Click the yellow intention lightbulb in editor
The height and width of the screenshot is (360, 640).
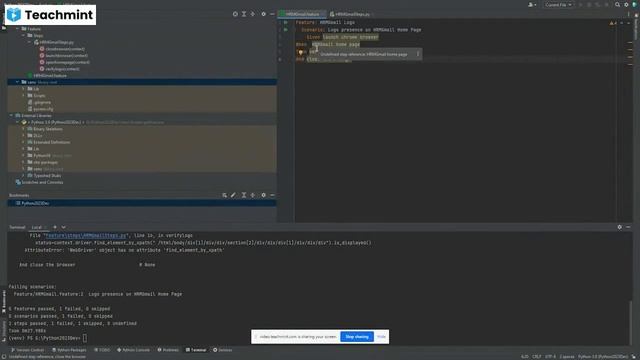point(301,52)
